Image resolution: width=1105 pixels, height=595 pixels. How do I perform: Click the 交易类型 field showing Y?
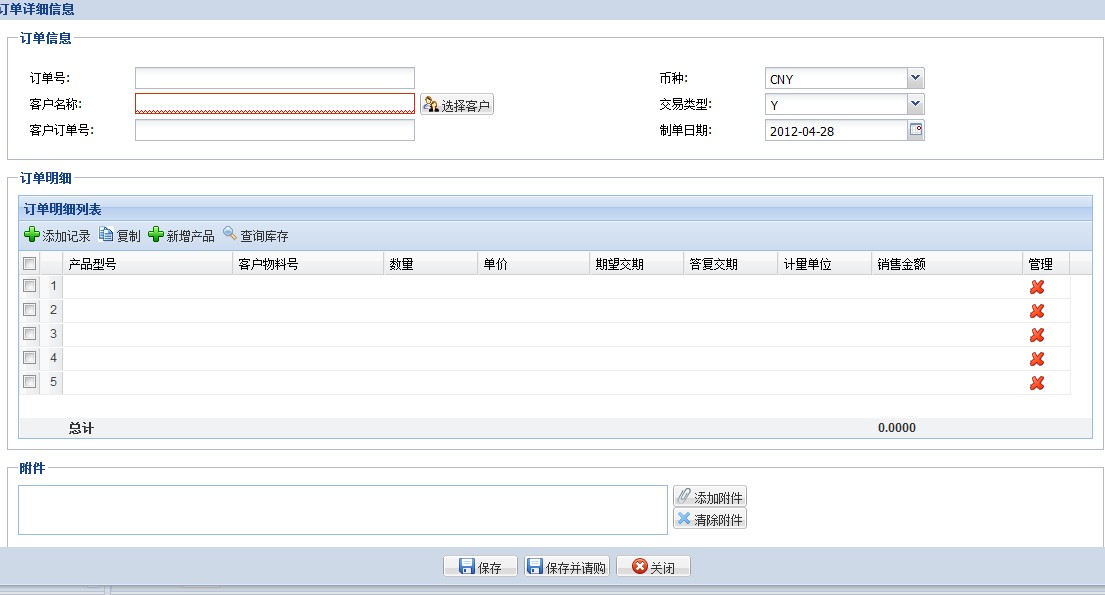tap(837, 104)
